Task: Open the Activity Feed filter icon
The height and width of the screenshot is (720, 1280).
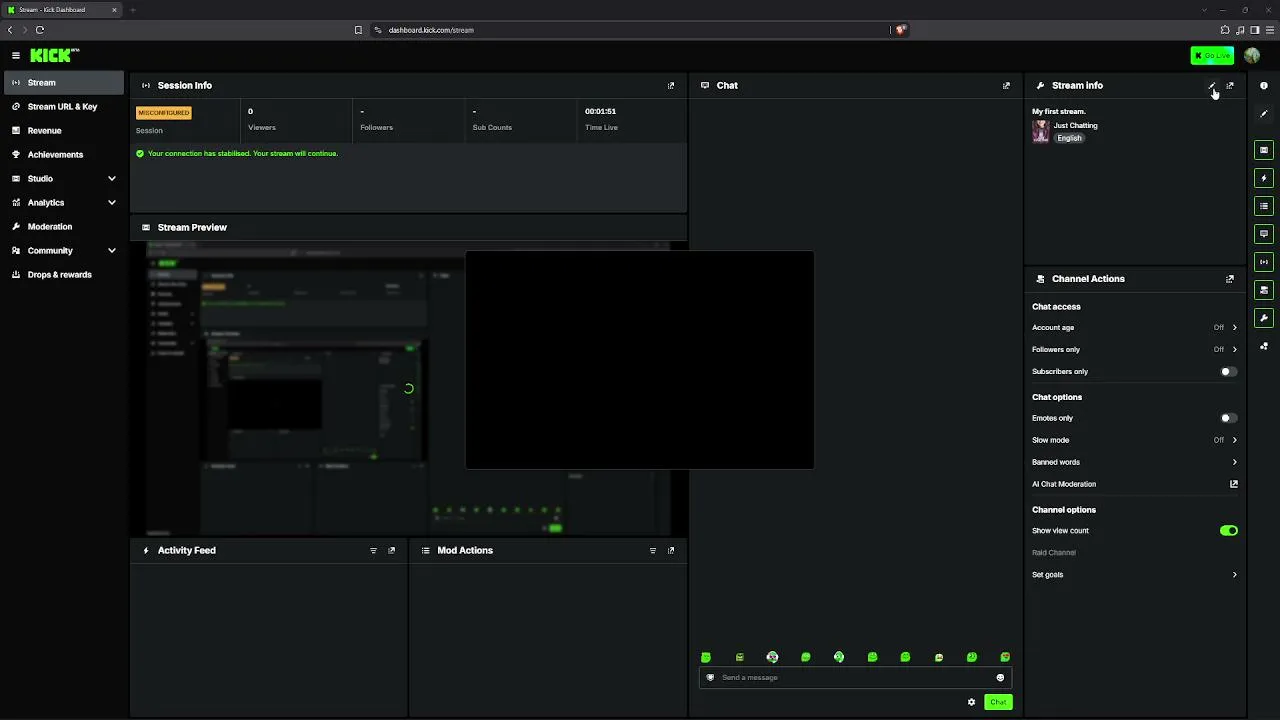Action: [373, 551]
